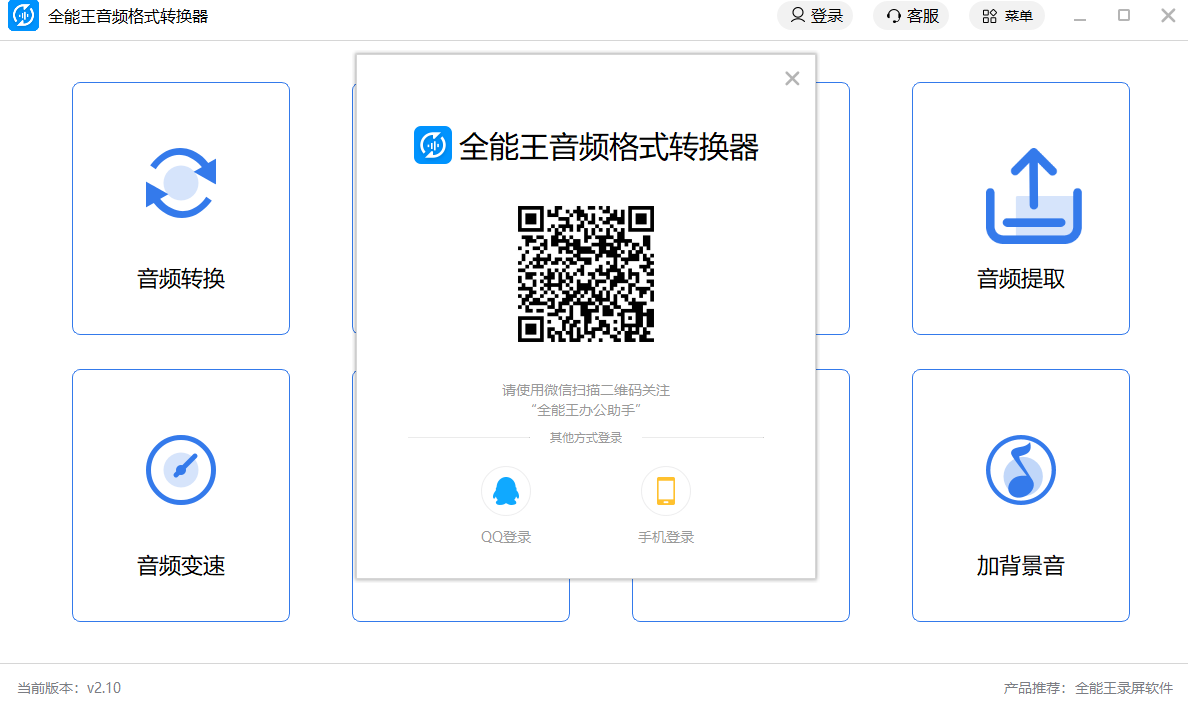1188x703 pixels.
Task: Open the 登录 login button in header
Action: (x=815, y=16)
